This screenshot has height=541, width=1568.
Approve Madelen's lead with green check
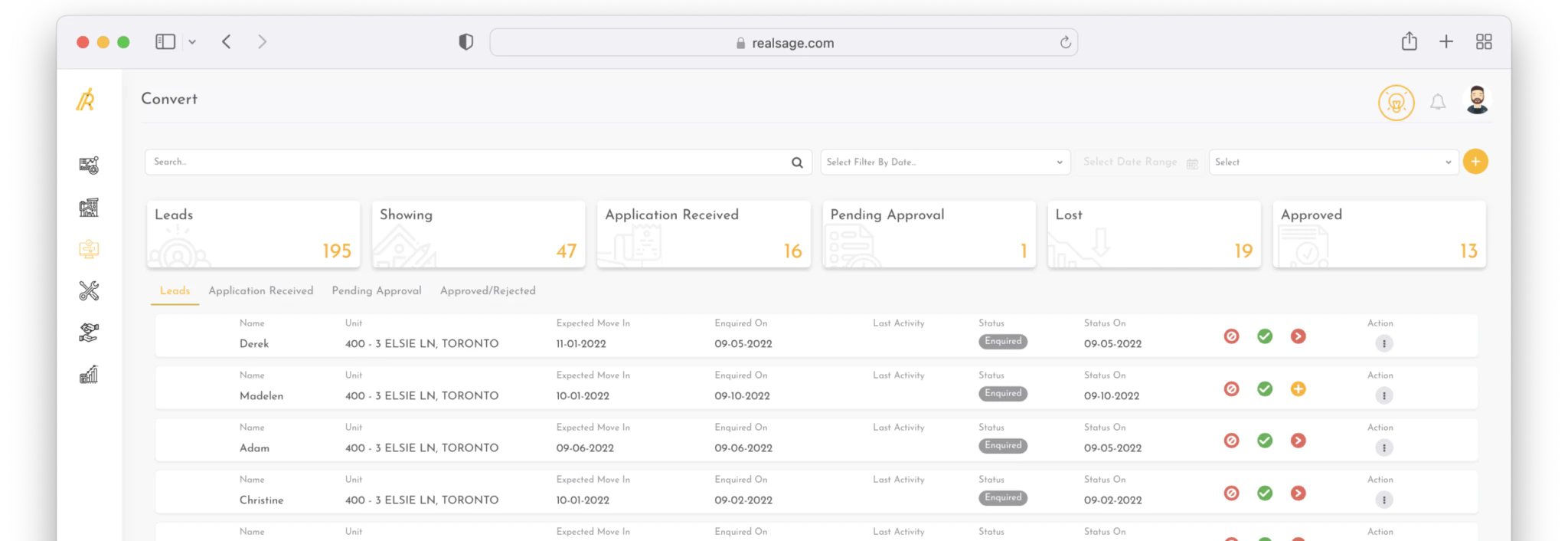click(1265, 389)
